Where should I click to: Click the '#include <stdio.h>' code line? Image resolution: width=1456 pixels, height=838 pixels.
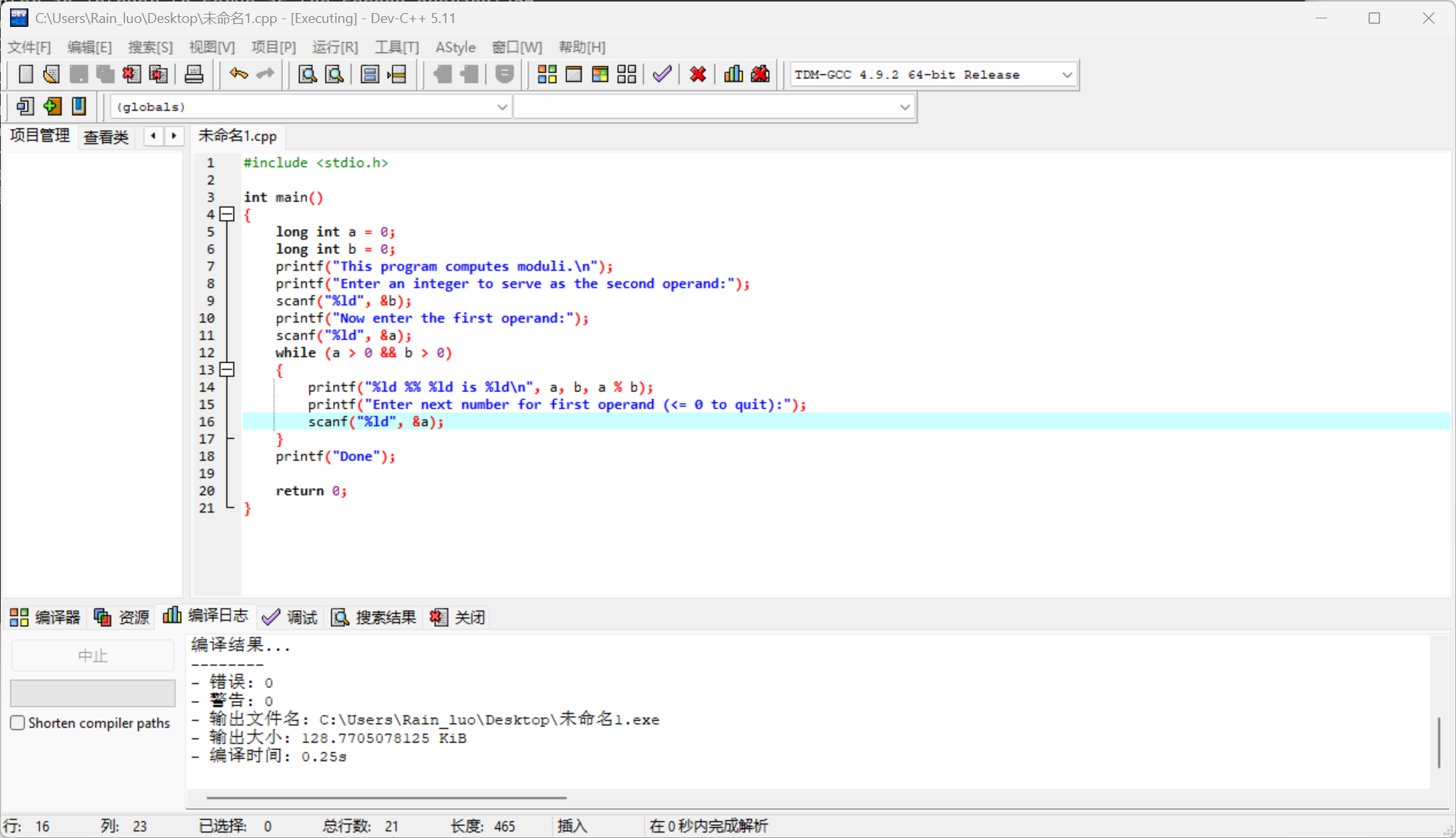[x=316, y=163]
